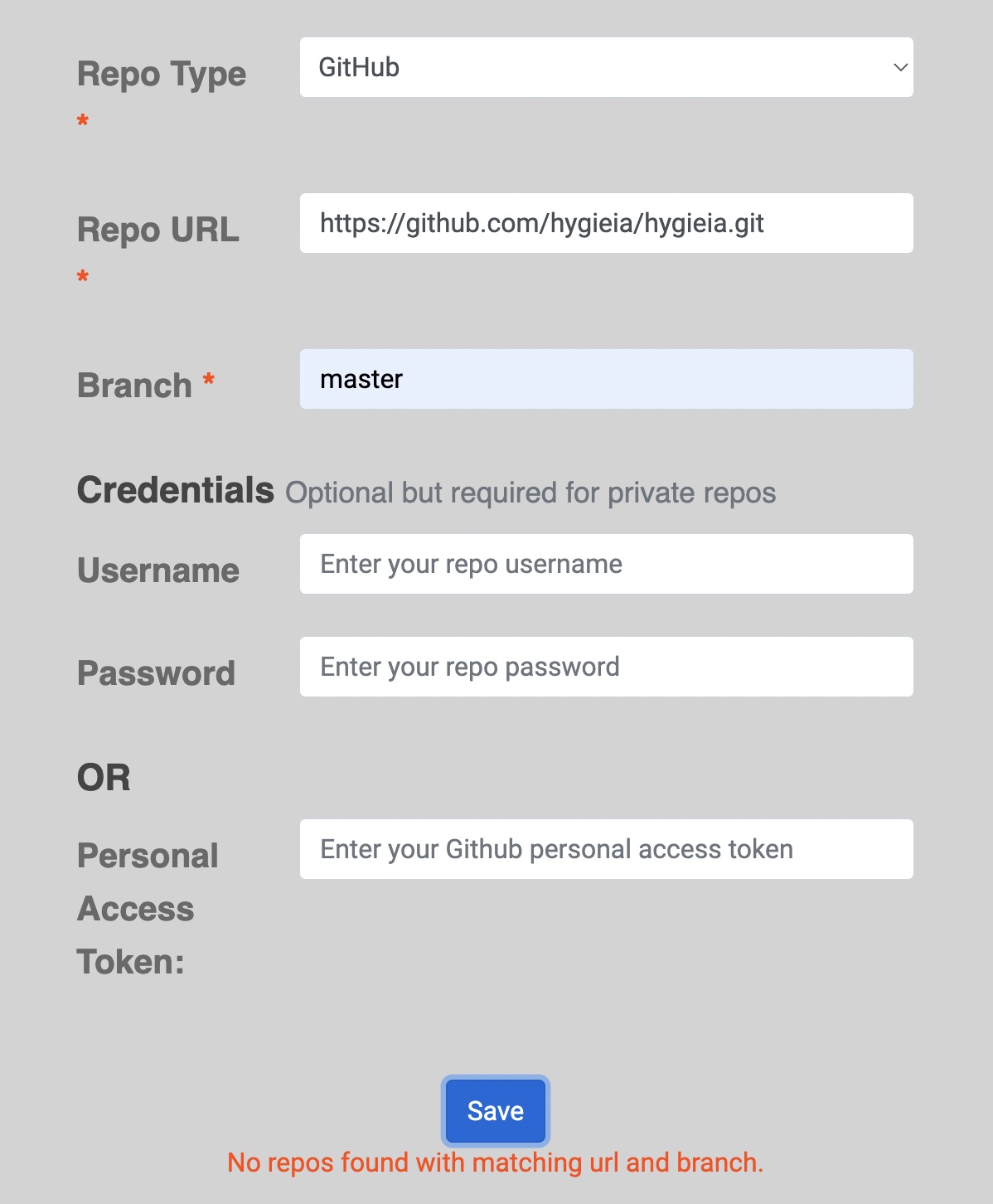
Task: Click the Personal Access Token label
Action: point(148,909)
